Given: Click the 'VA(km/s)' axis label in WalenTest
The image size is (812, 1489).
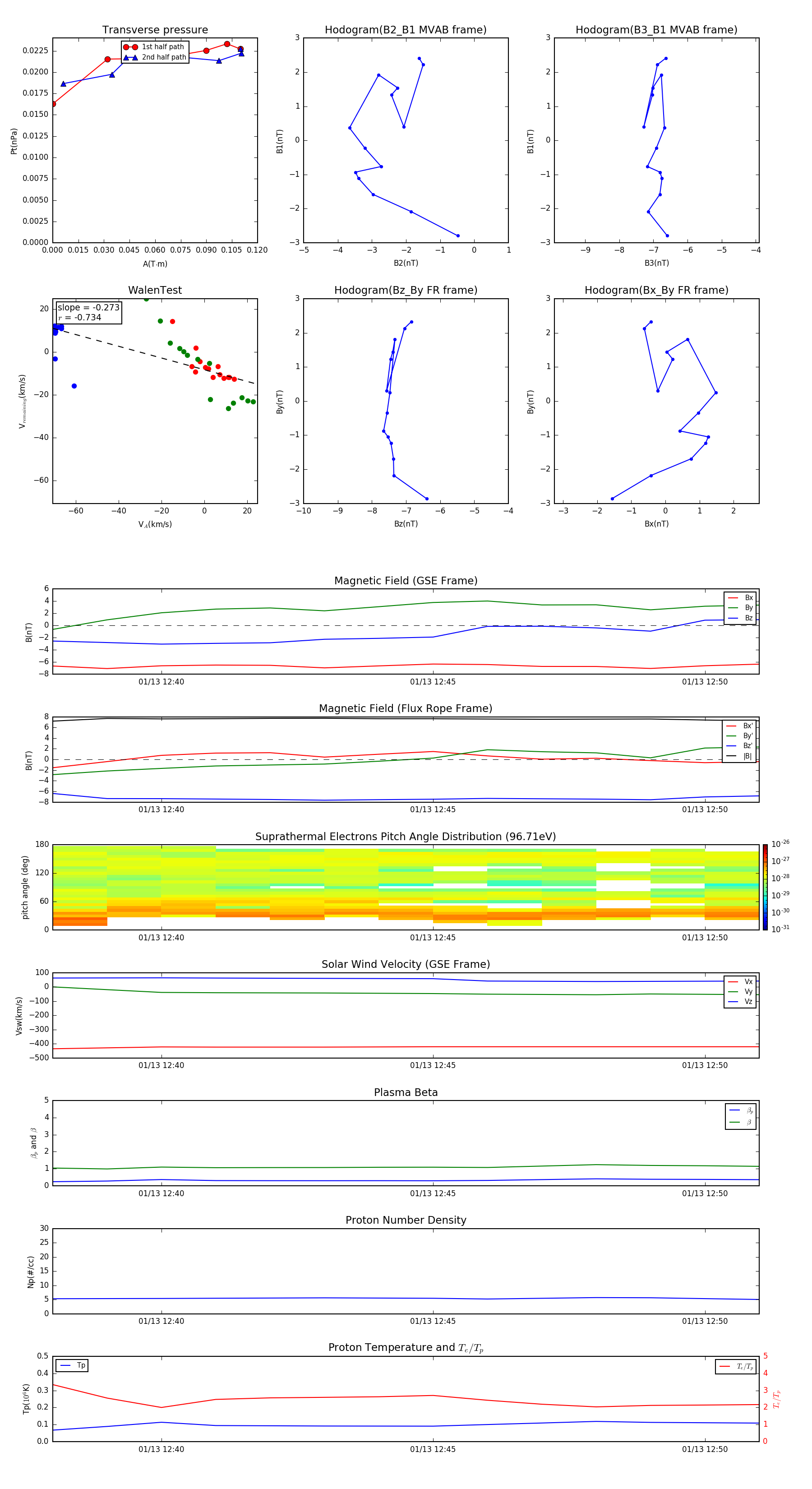Looking at the screenshot, I should pos(155,524).
